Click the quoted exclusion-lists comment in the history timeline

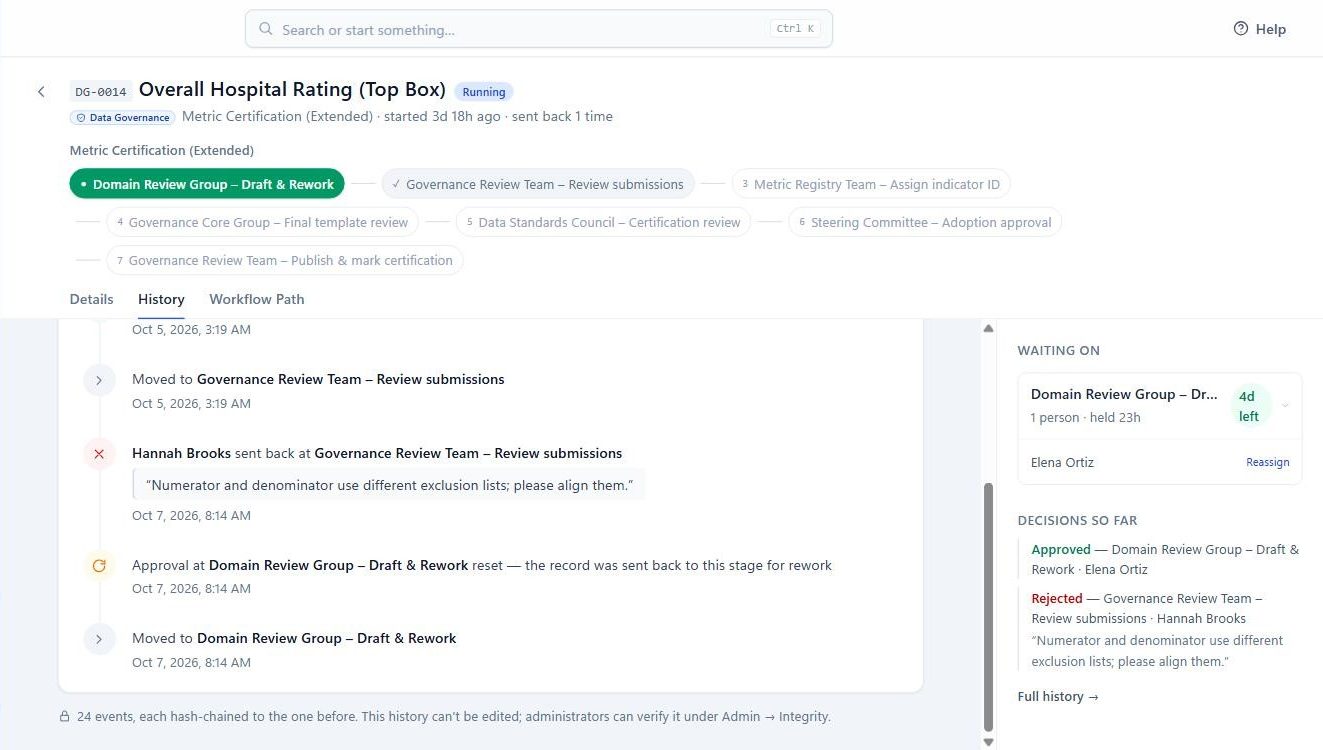pos(389,485)
